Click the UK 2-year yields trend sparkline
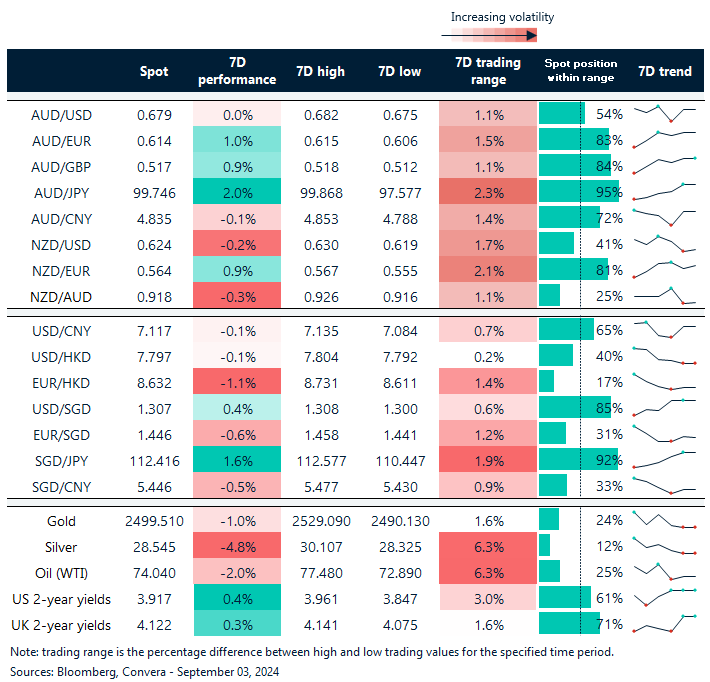710x682 pixels. (663, 624)
